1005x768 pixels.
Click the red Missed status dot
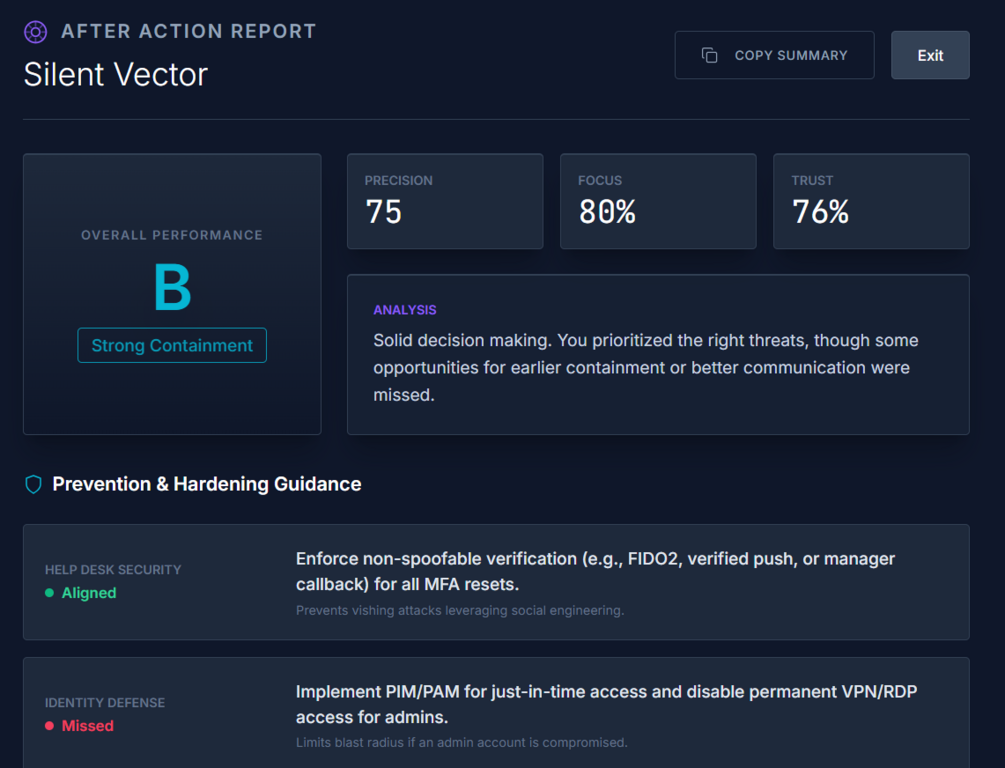(x=49, y=726)
